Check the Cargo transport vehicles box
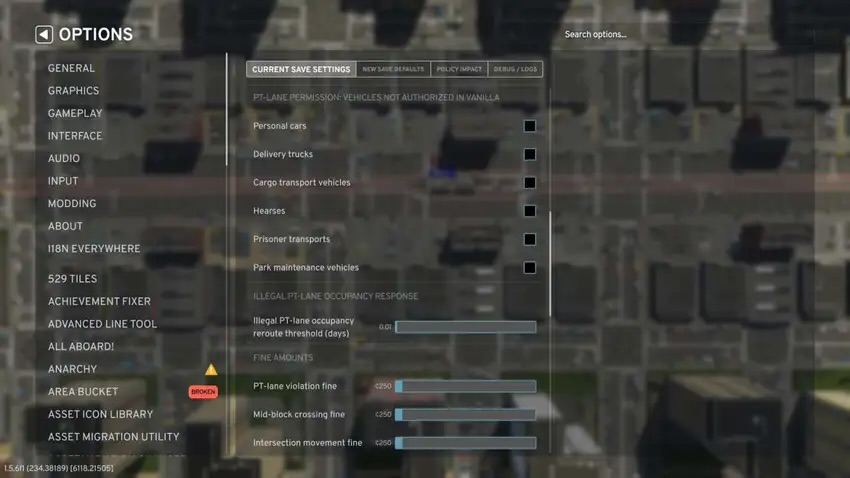 [529, 183]
